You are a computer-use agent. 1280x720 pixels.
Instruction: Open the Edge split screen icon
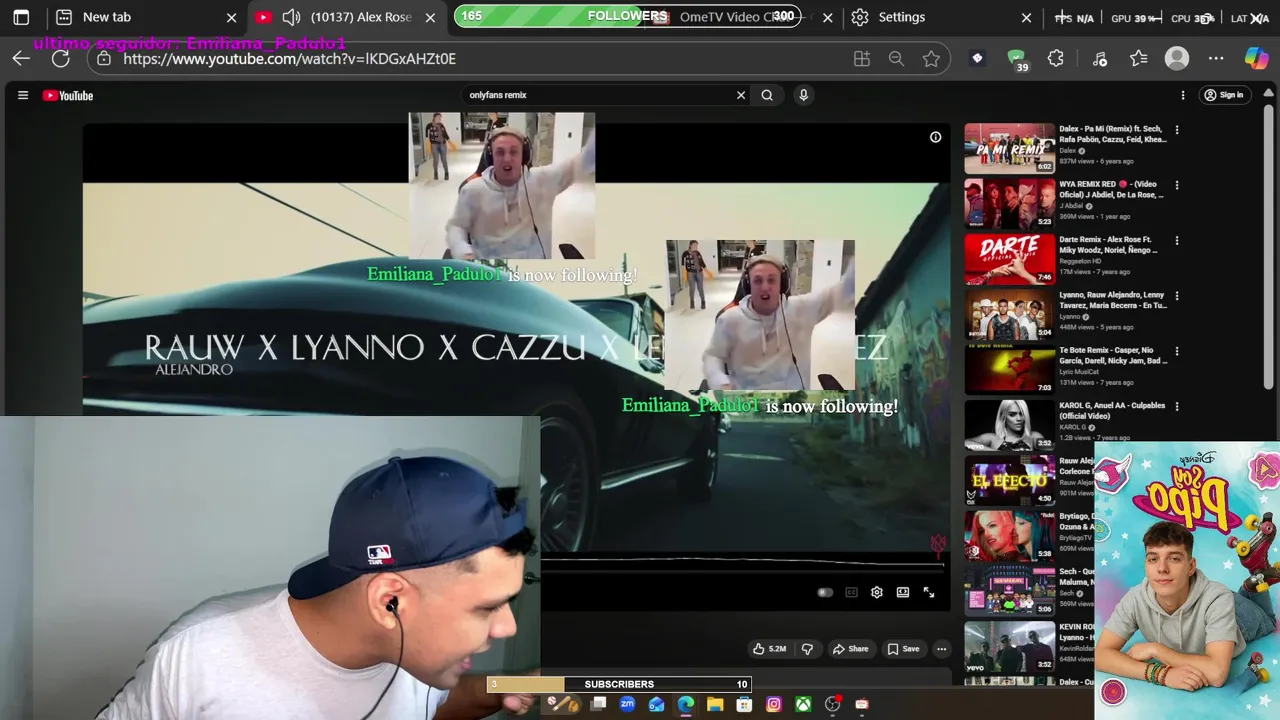point(862,59)
